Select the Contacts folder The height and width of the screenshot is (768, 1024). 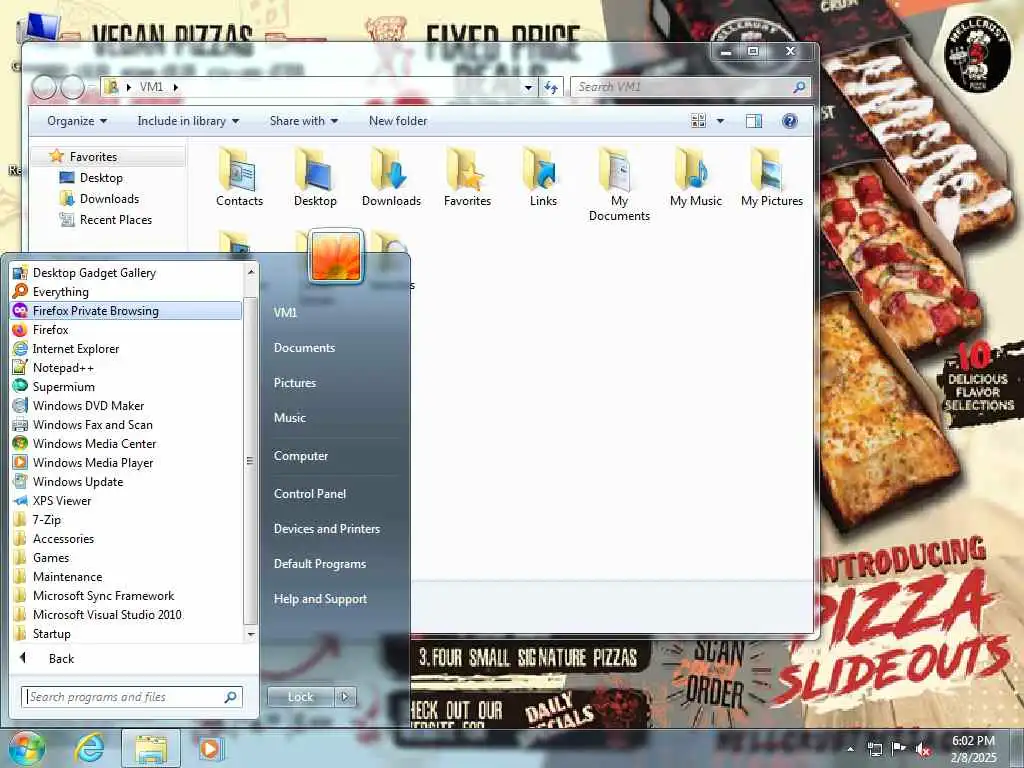click(x=240, y=176)
